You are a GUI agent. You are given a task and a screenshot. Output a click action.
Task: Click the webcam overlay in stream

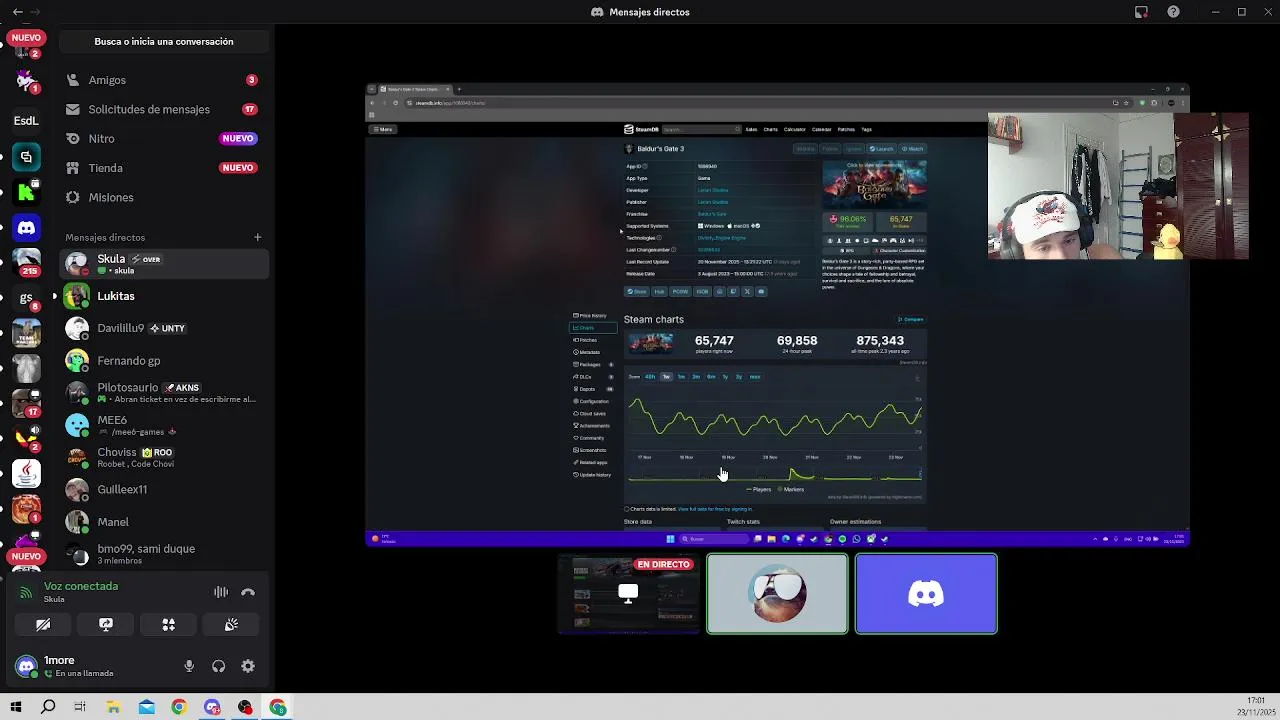click(x=1118, y=186)
